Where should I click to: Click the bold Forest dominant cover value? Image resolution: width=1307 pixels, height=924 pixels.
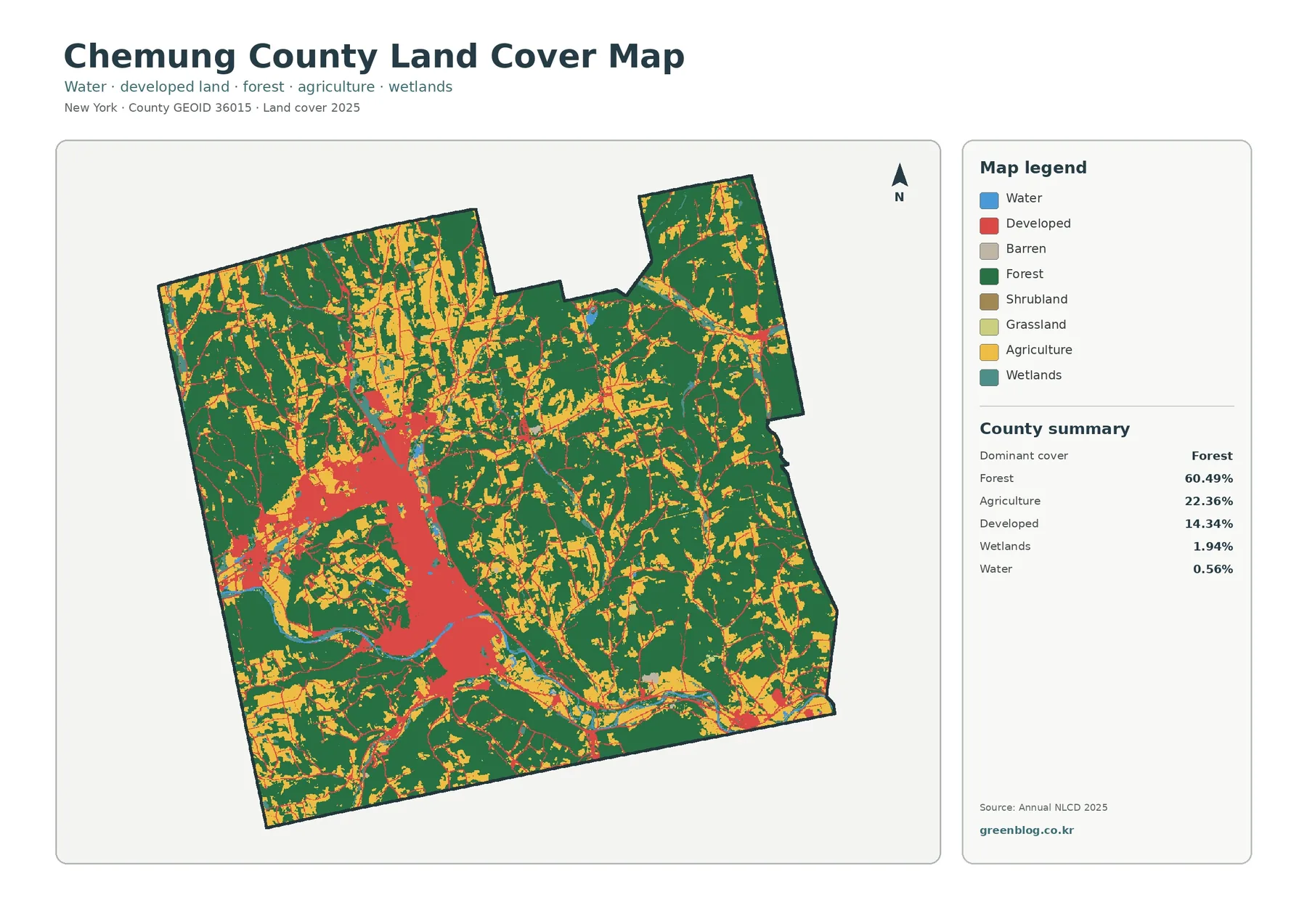pyautogui.click(x=1212, y=456)
